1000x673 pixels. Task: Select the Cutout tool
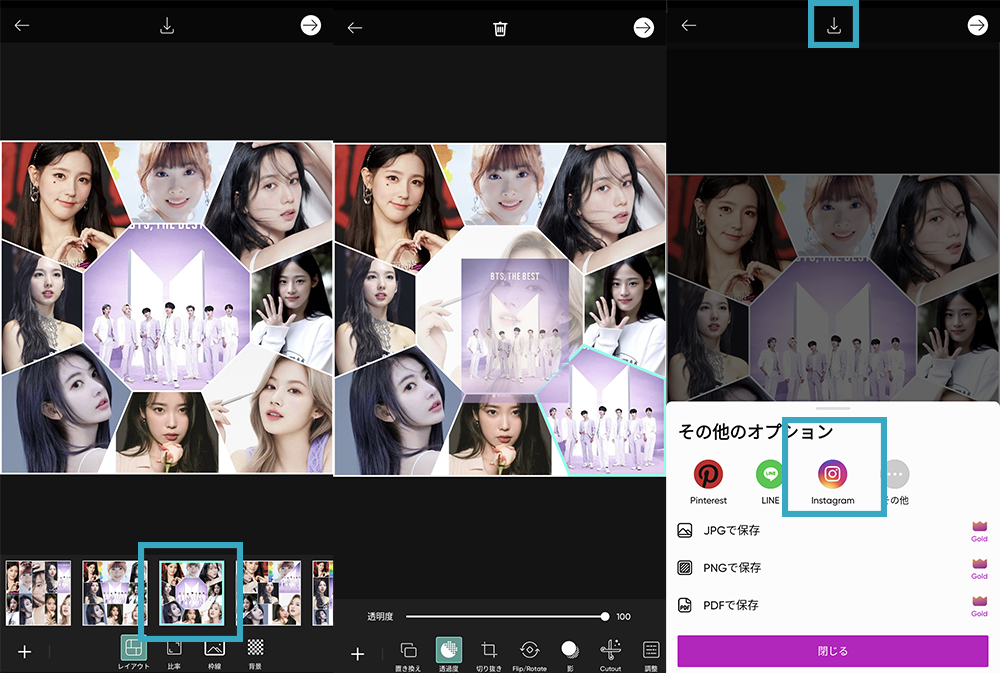(610, 652)
